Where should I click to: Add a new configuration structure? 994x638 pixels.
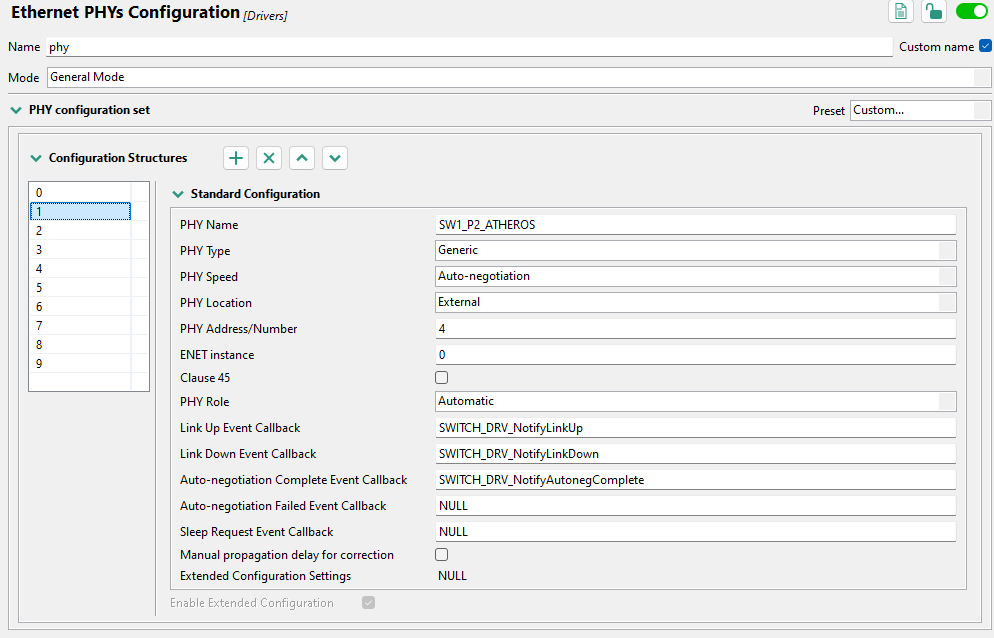[235, 157]
